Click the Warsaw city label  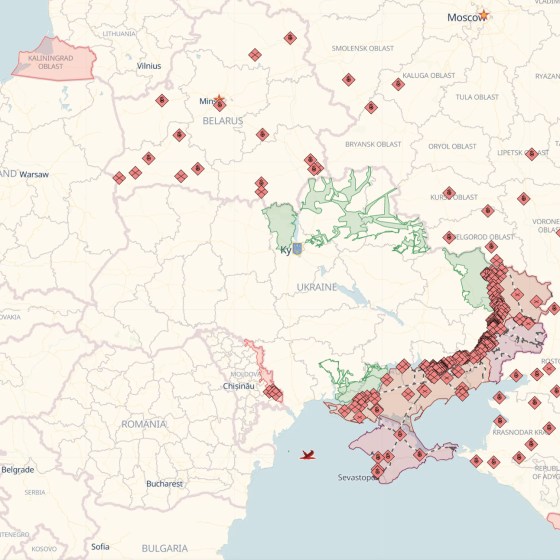click(34, 175)
